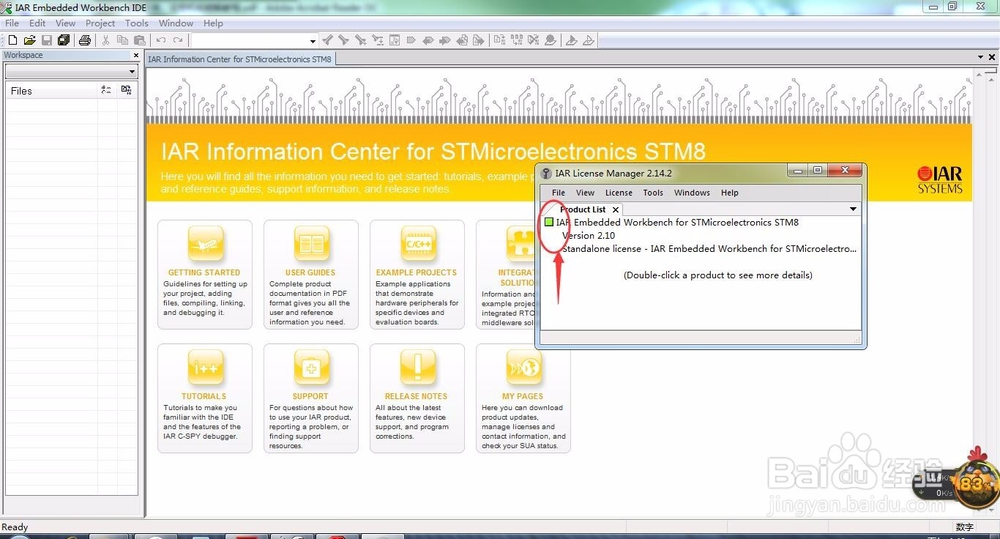Screen dimensions: 1000x539
Task: Open Tools menu in License Manager
Action: [653, 193]
